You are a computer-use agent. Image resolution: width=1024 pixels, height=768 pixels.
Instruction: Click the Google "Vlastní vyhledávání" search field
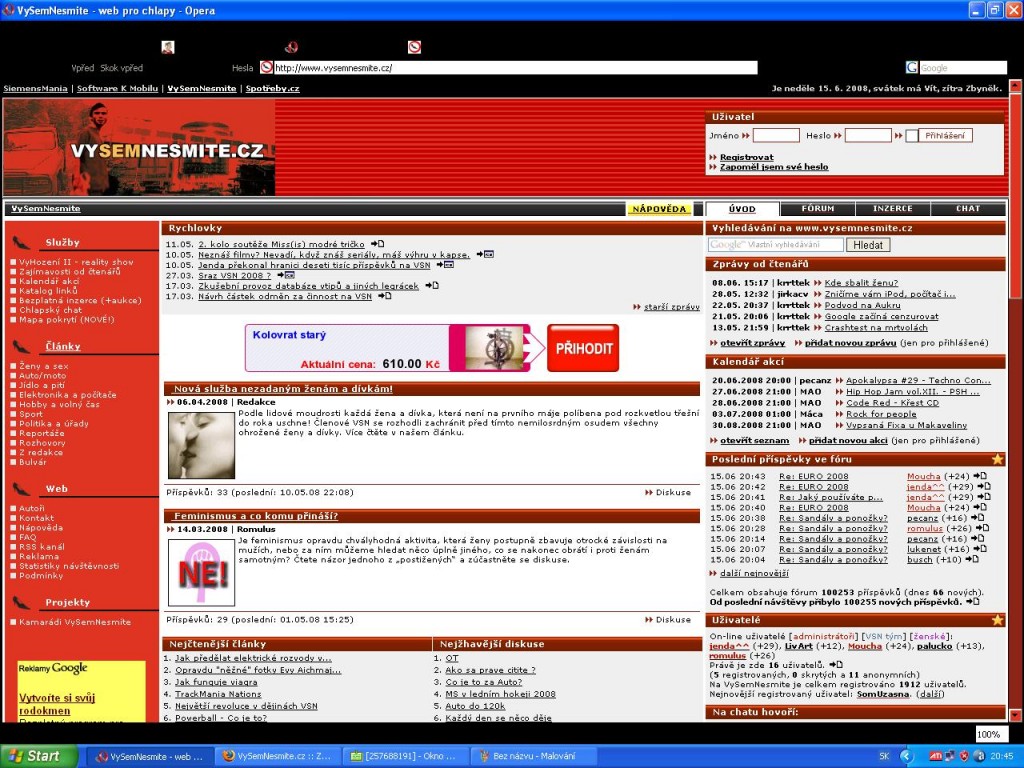(776, 245)
